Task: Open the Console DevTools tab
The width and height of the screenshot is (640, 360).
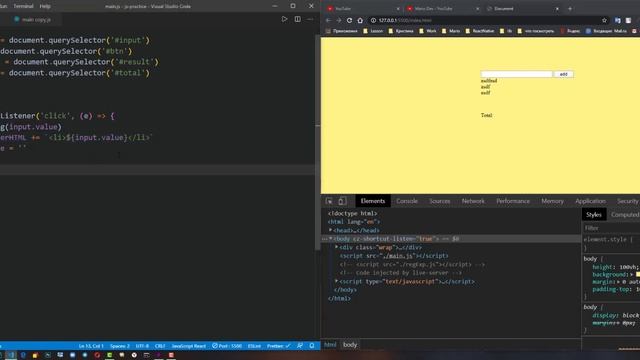Action: [x=407, y=201]
